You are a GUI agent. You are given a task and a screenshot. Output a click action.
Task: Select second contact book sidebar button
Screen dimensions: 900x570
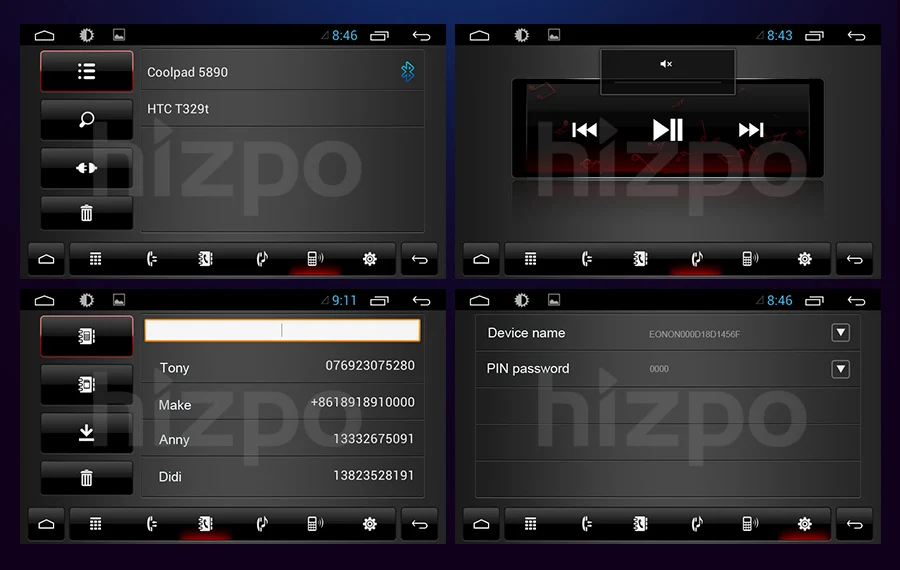coord(87,384)
